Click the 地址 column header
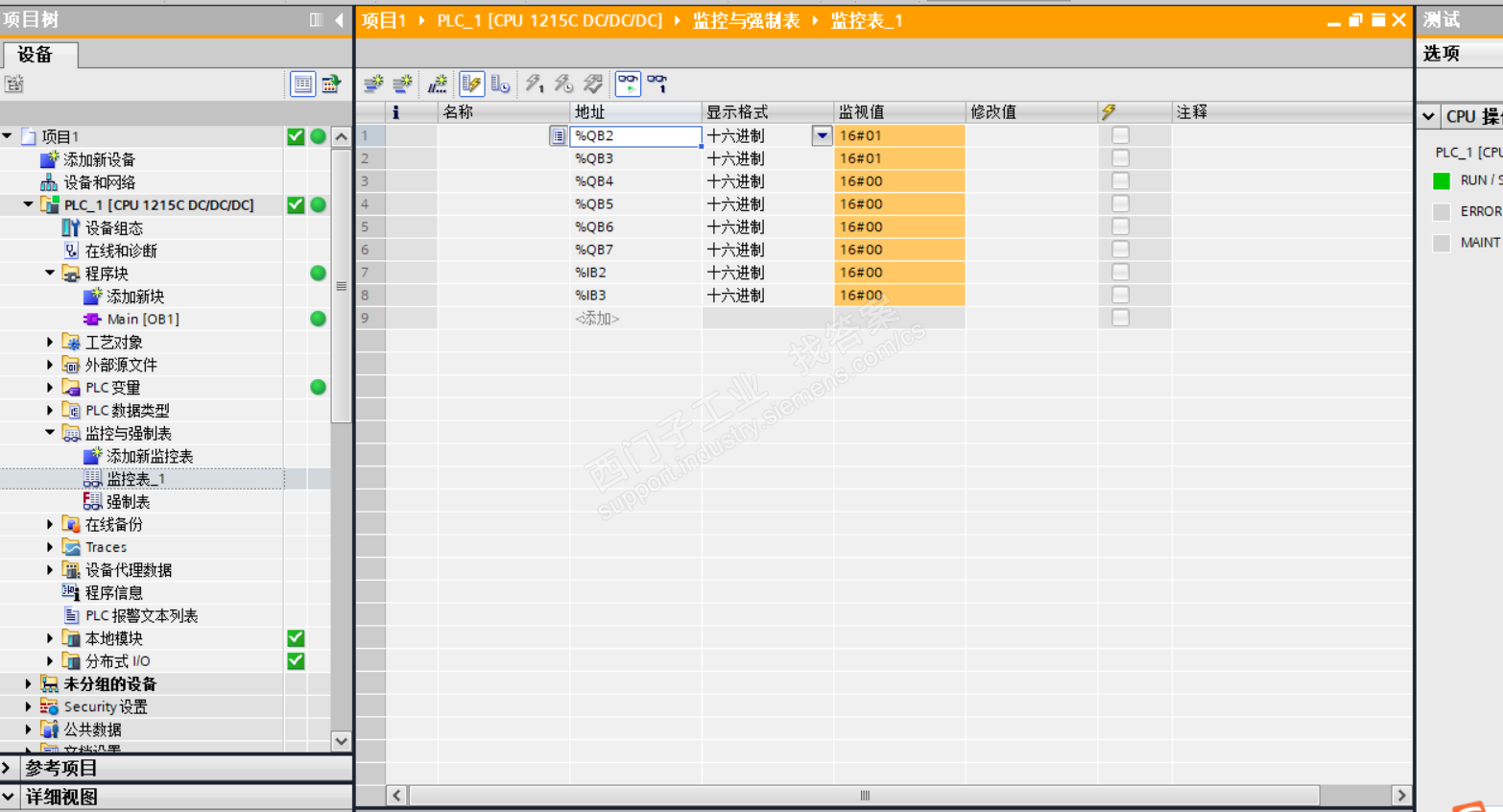Screen dimensions: 1503x812 pyautogui.click(x=635, y=112)
